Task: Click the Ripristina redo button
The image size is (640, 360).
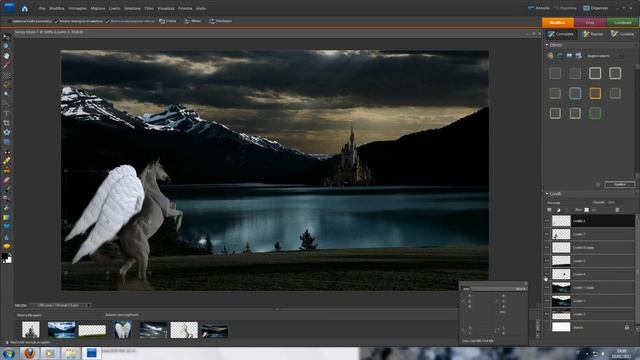Action: coord(565,8)
